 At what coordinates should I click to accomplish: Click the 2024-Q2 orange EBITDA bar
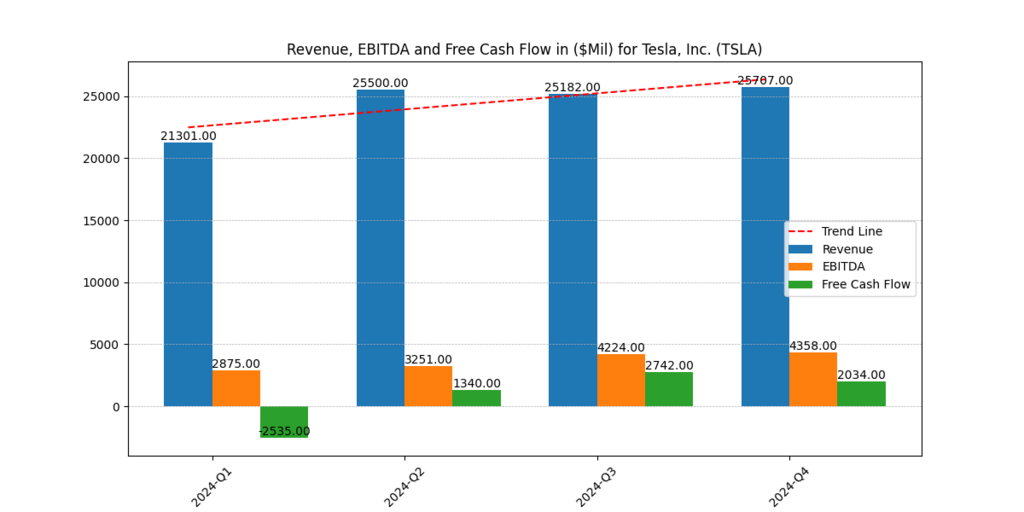[428, 386]
